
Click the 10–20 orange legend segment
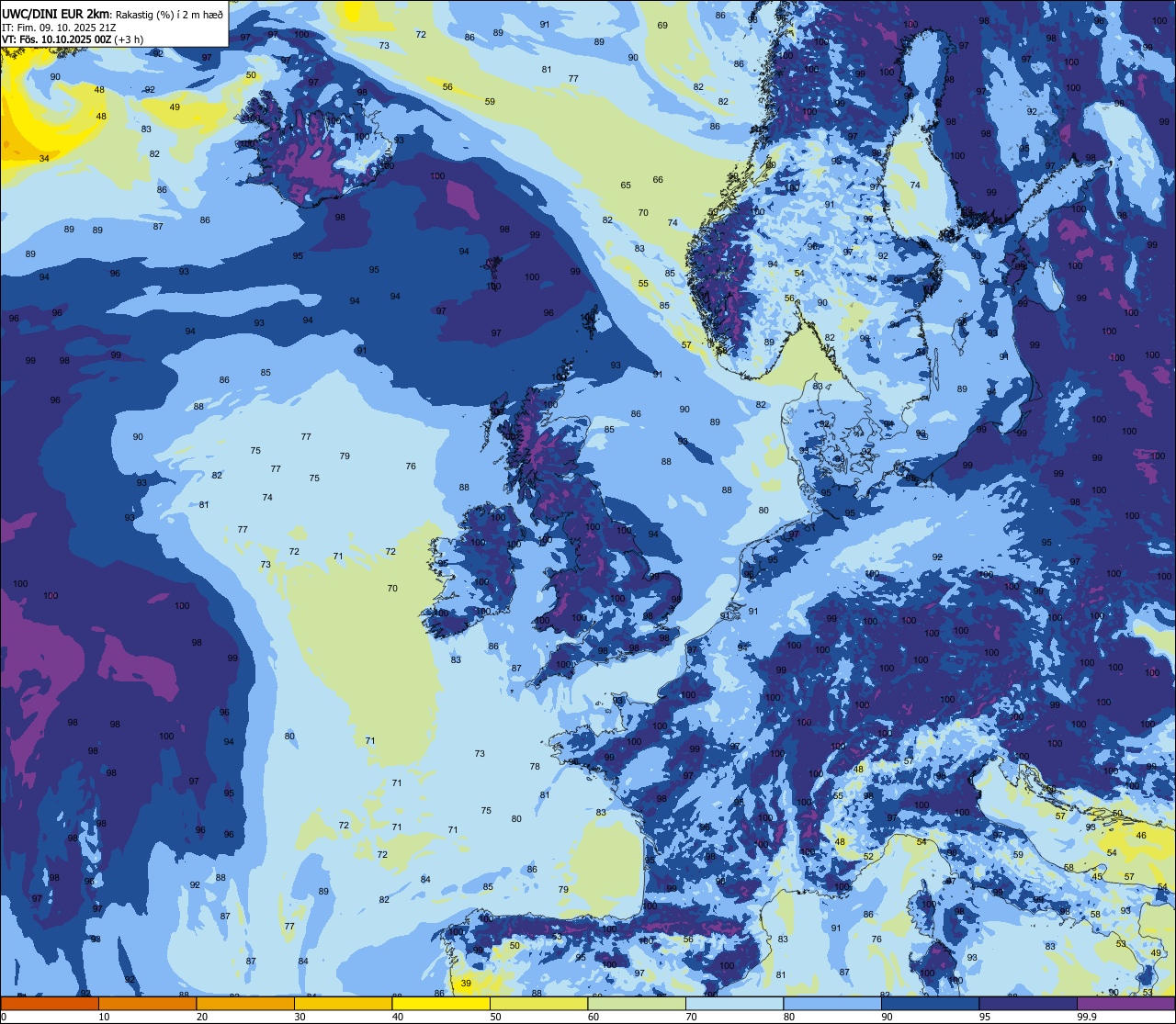point(147,1003)
